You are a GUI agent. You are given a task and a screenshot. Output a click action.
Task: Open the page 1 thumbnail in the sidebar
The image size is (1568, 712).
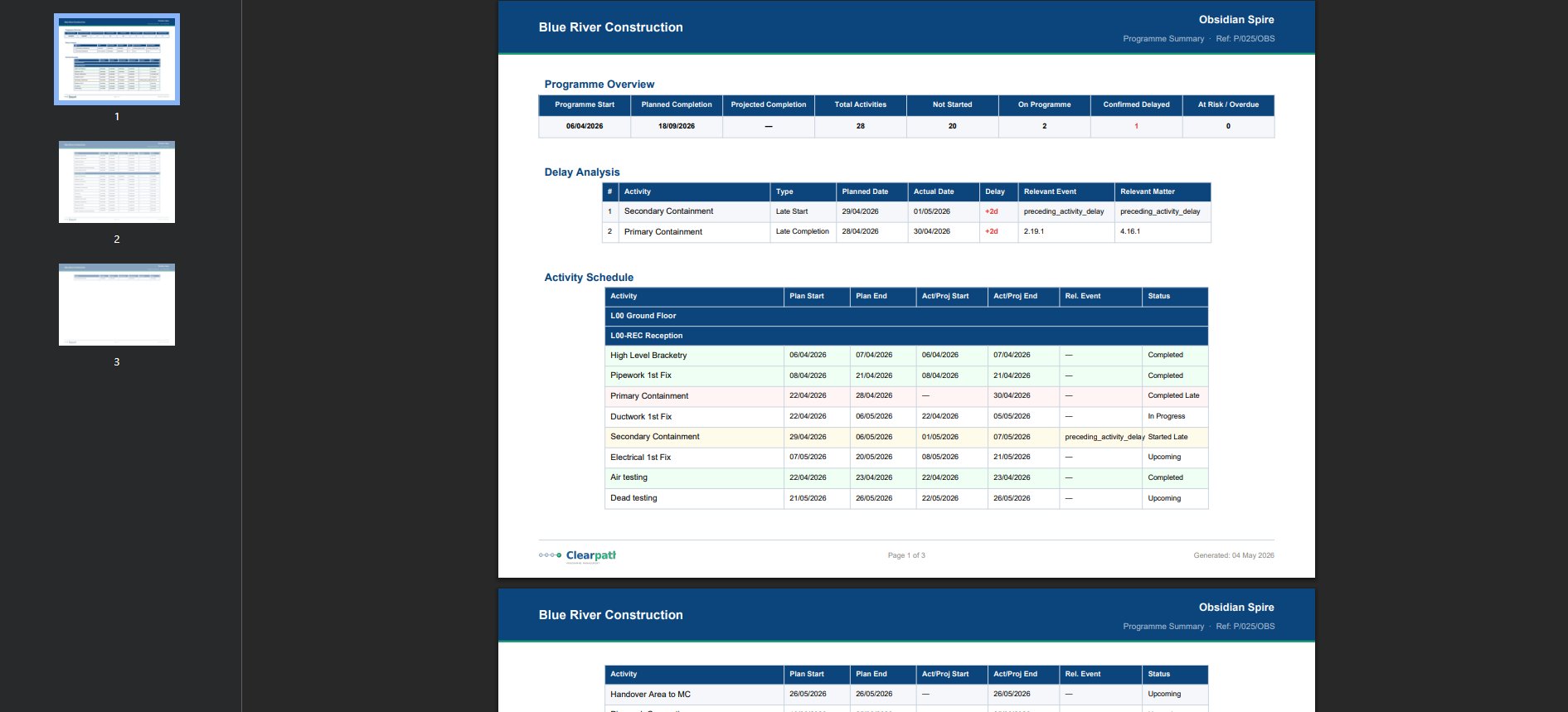117,59
